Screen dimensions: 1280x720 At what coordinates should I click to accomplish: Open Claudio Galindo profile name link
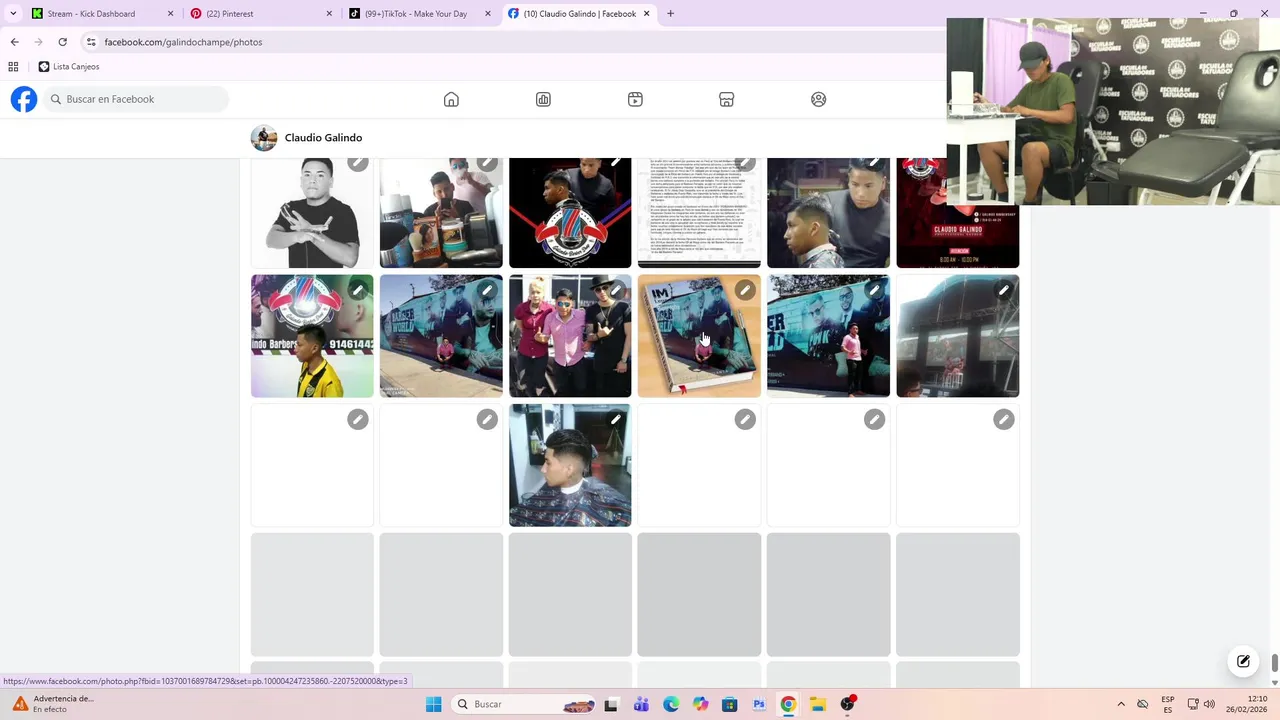[323, 138]
